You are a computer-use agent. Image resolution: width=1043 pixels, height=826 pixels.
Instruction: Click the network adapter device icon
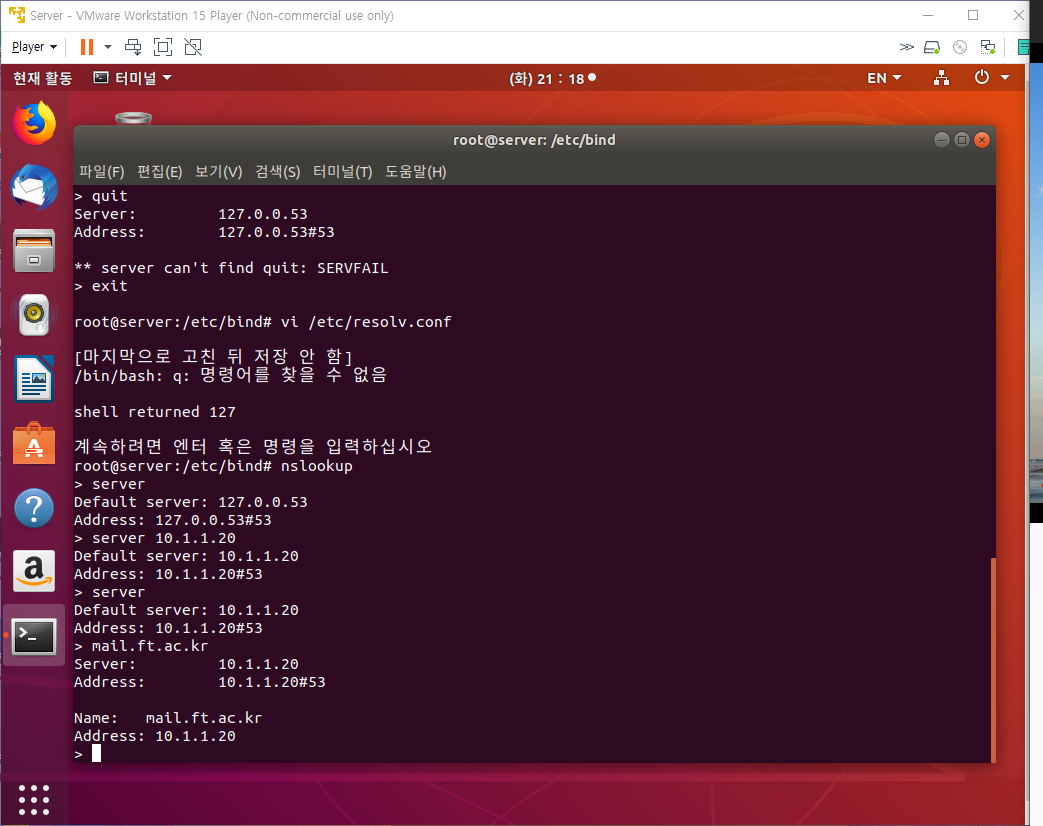(x=988, y=47)
